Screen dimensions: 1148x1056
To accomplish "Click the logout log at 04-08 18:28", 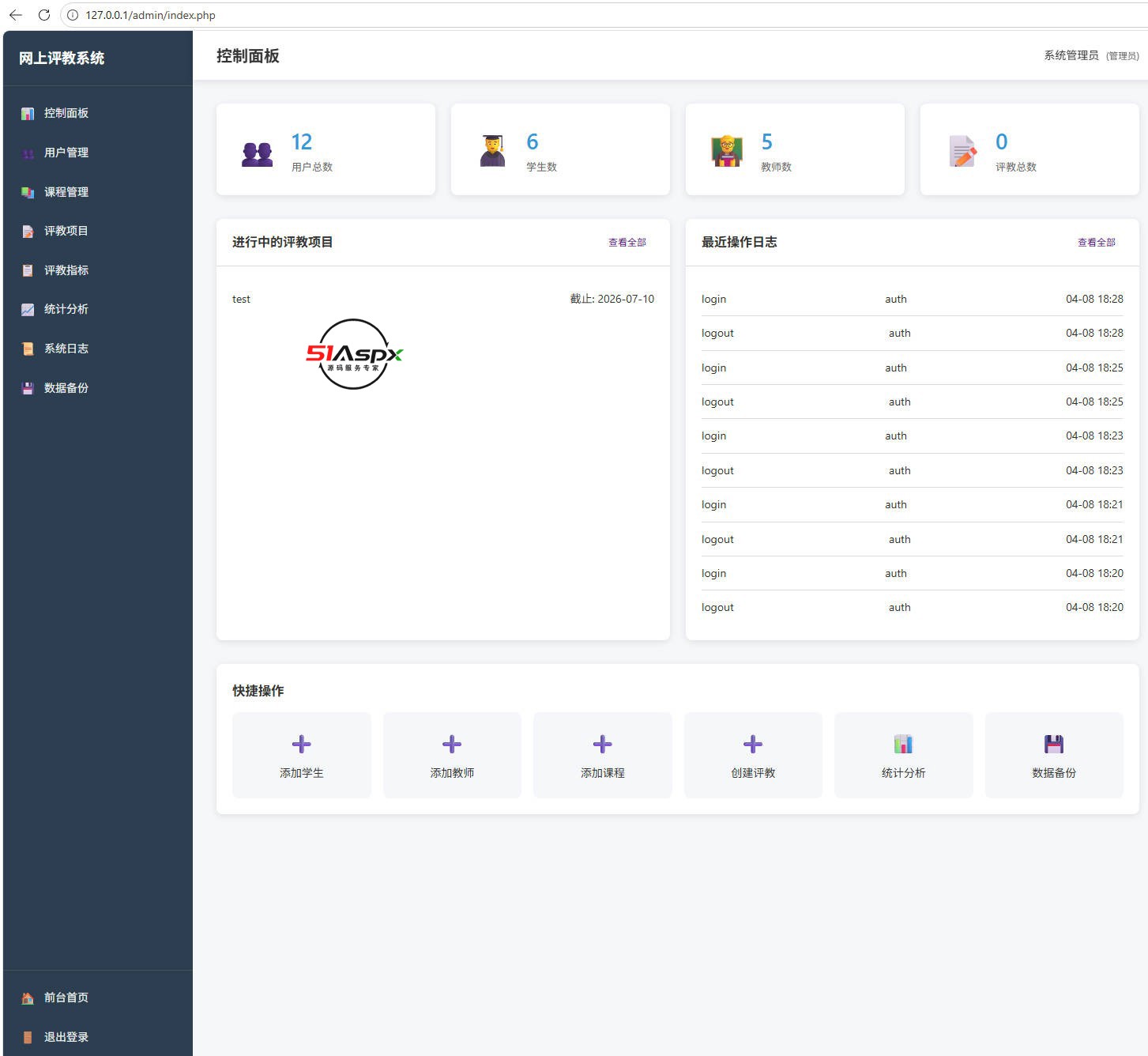I will [x=913, y=333].
